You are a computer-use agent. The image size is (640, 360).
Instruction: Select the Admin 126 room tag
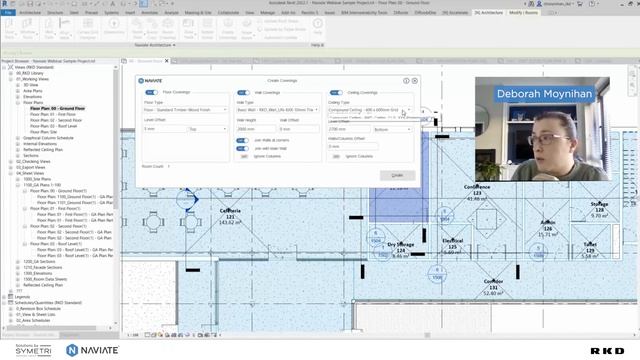tap(548, 229)
